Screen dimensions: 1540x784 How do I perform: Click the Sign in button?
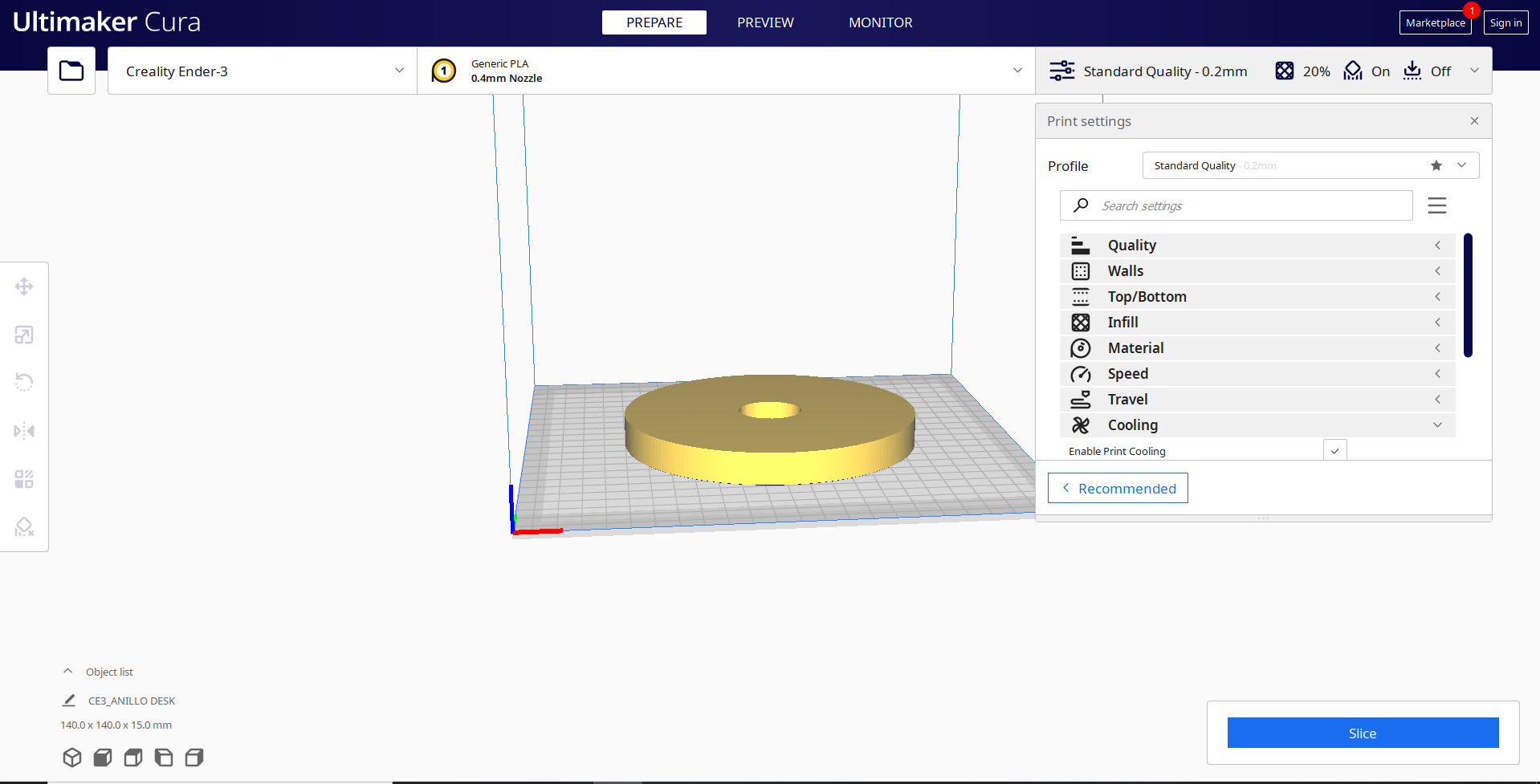(1505, 22)
